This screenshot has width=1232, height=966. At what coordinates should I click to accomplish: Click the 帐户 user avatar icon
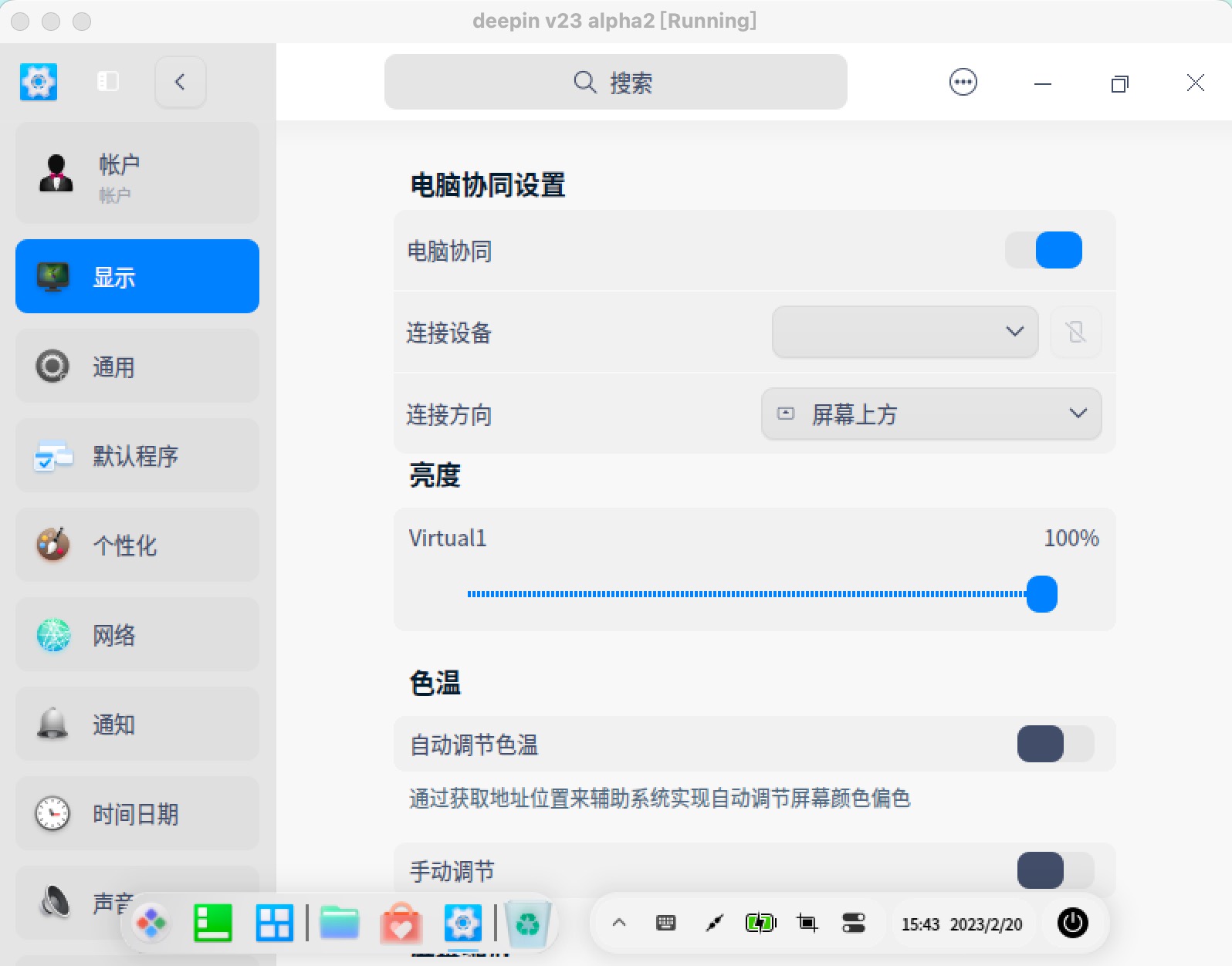point(56,173)
